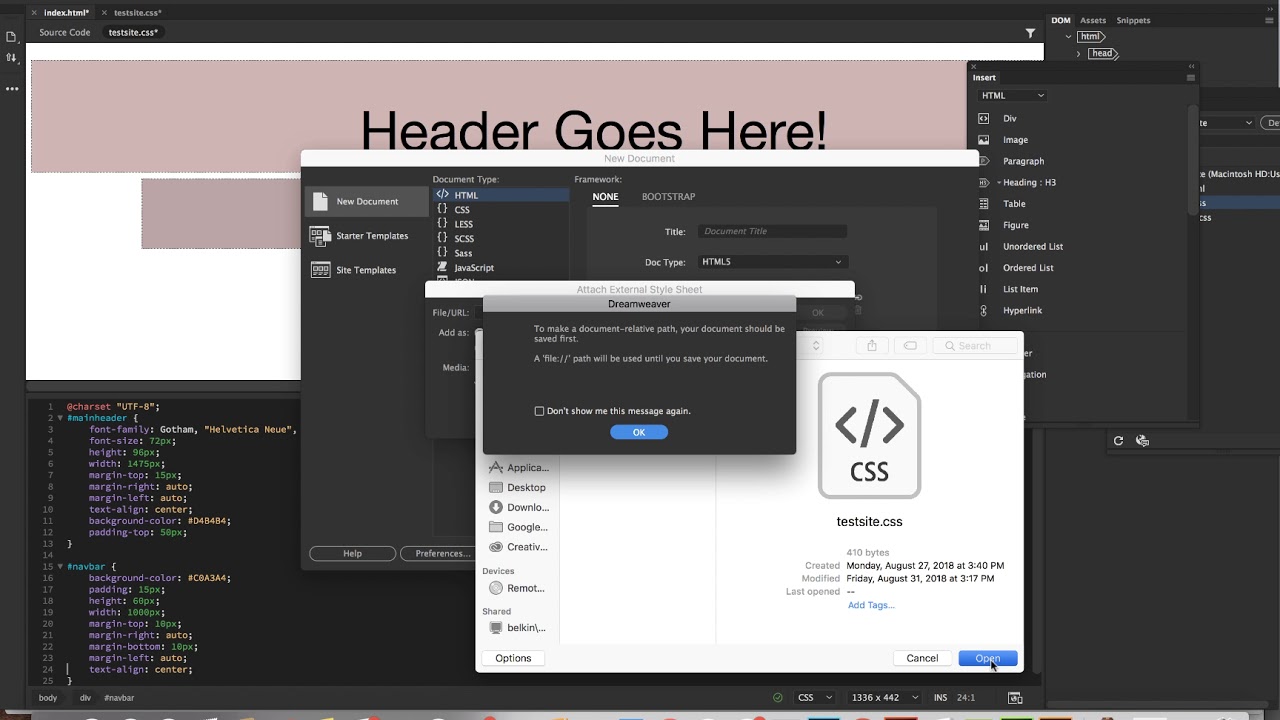Screen dimensions: 1280x720
Task: Click Cancel in the file chooser dialog
Action: pos(922,658)
